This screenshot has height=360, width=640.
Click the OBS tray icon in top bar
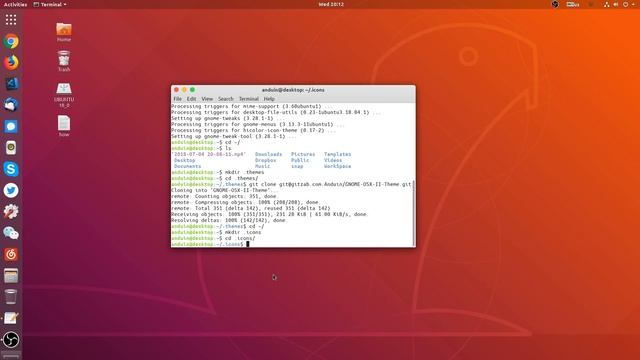pos(555,4)
